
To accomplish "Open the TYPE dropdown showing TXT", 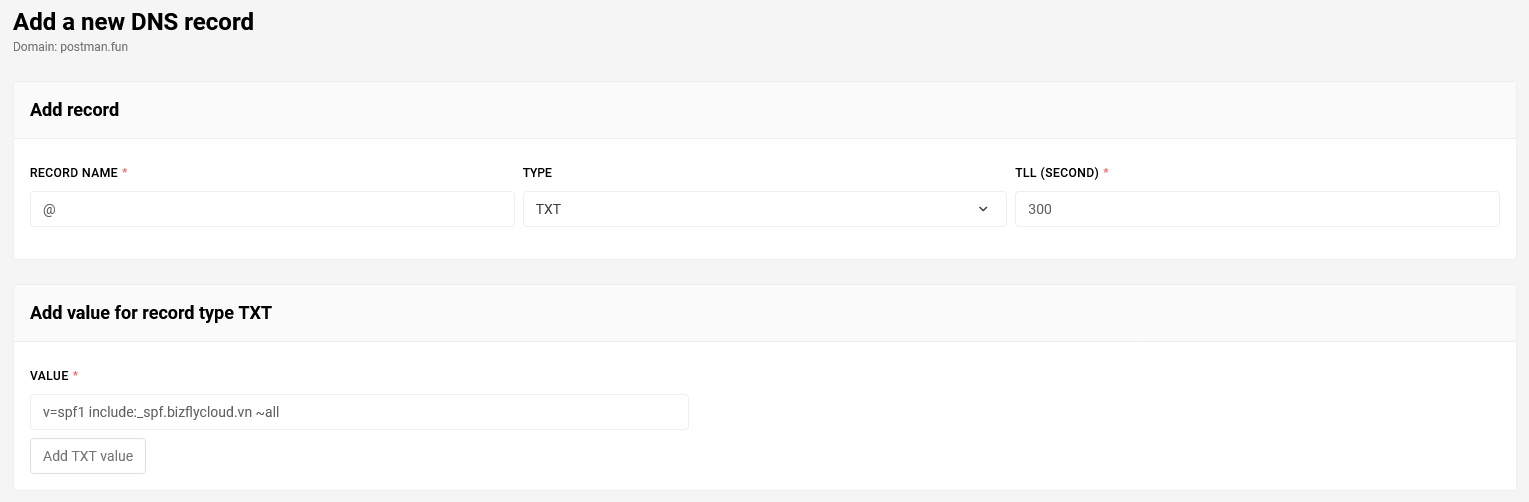I will (x=764, y=209).
